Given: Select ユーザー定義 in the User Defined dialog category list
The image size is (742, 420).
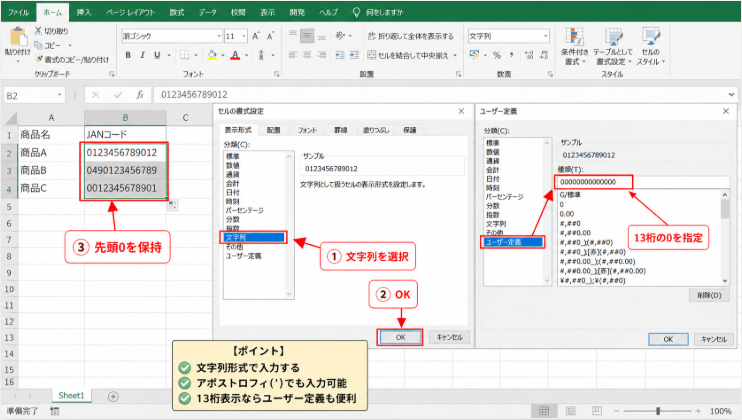Looking at the screenshot, I should pyautogui.click(x=513, y=242).
